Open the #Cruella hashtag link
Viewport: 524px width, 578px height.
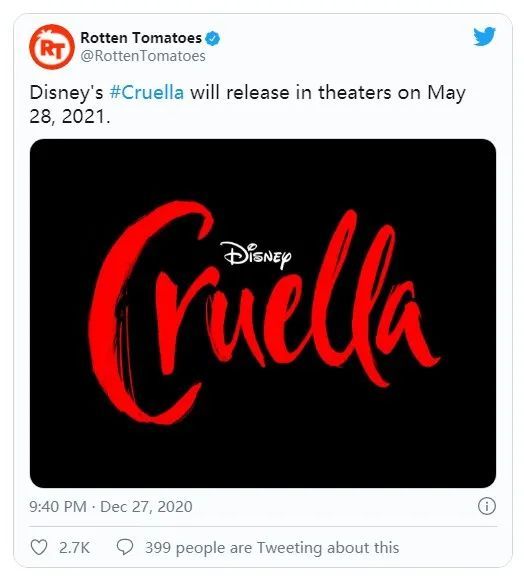pos(147,92)
